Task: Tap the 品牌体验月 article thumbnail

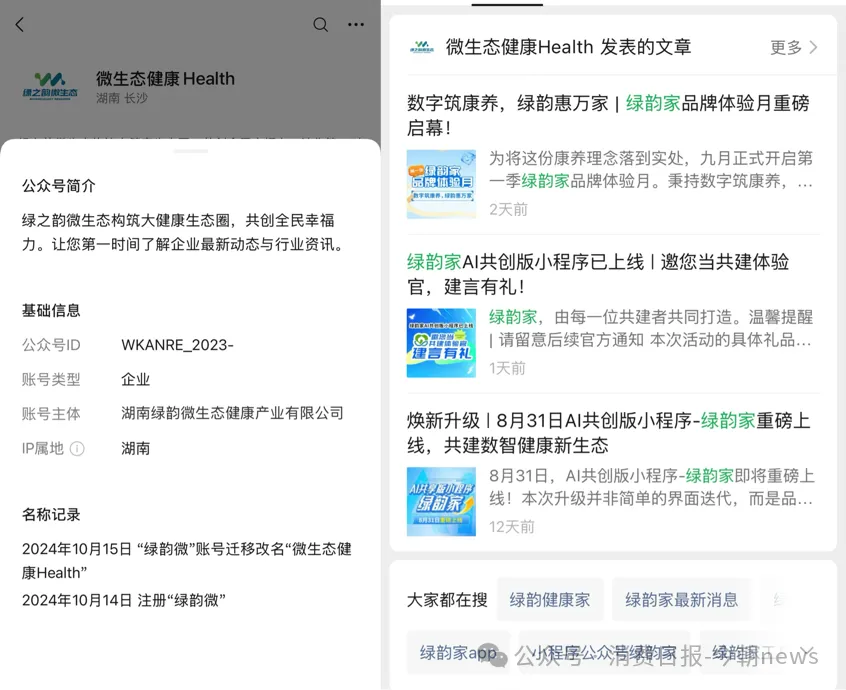Action: click(x=441, y=184)
